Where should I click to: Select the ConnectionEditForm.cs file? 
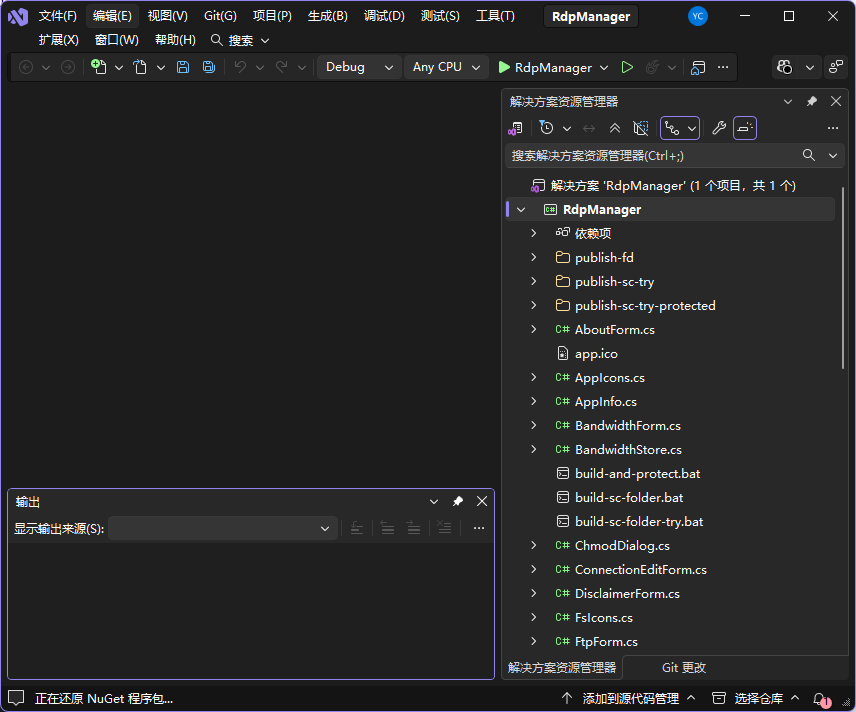coord(640,569)
